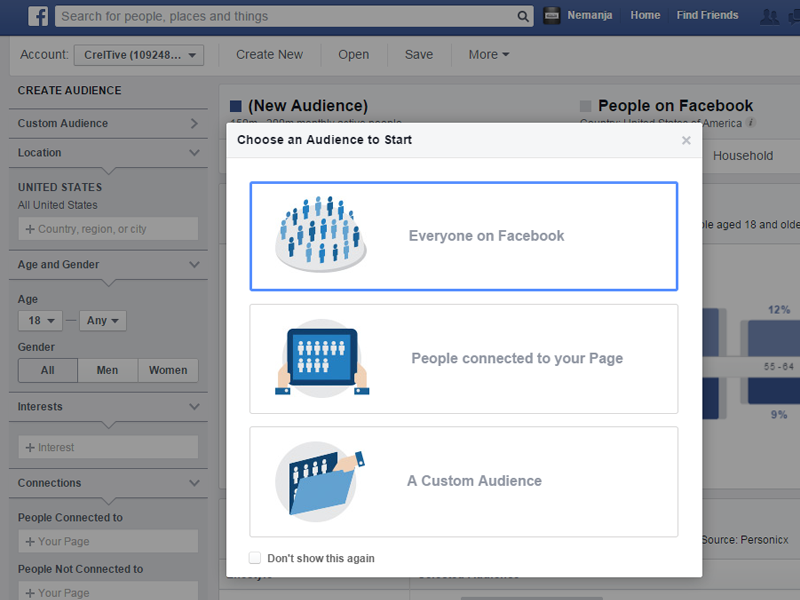Click the Everyone on Facebook crowd illustration
Screen dimensions: 800x600
[321, 234]
